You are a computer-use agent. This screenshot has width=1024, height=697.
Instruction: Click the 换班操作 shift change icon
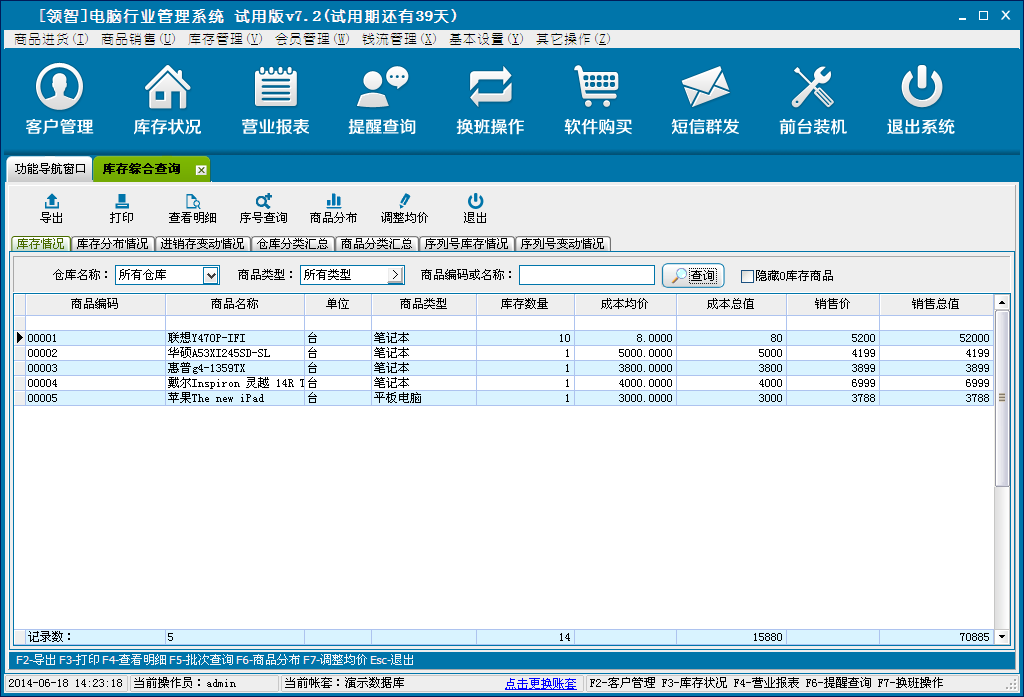click(490, 88)
